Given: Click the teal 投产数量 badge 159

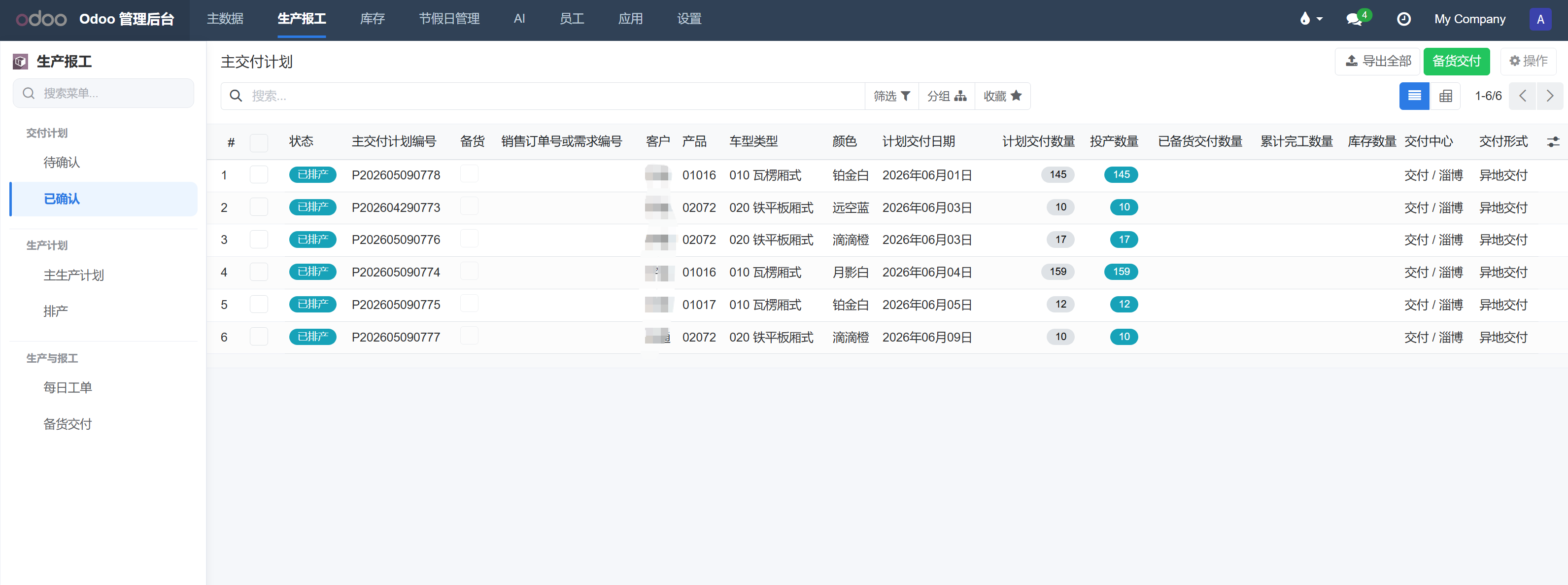Looking at the screenshot, I should pos(1121,272).
